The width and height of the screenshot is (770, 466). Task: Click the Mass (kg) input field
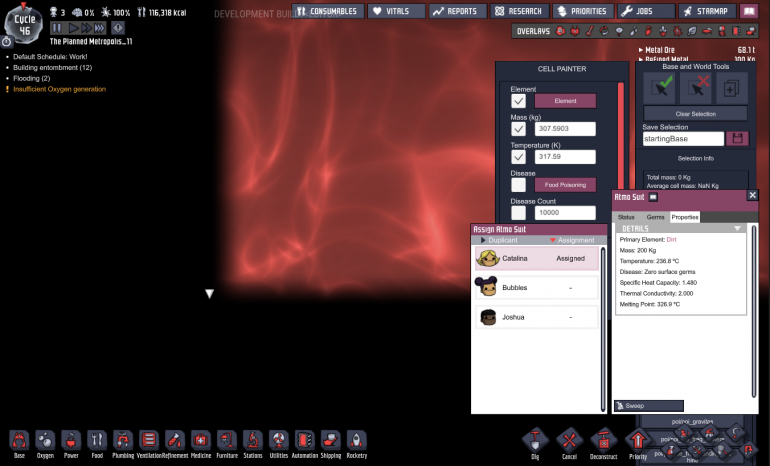pos(565,129)
